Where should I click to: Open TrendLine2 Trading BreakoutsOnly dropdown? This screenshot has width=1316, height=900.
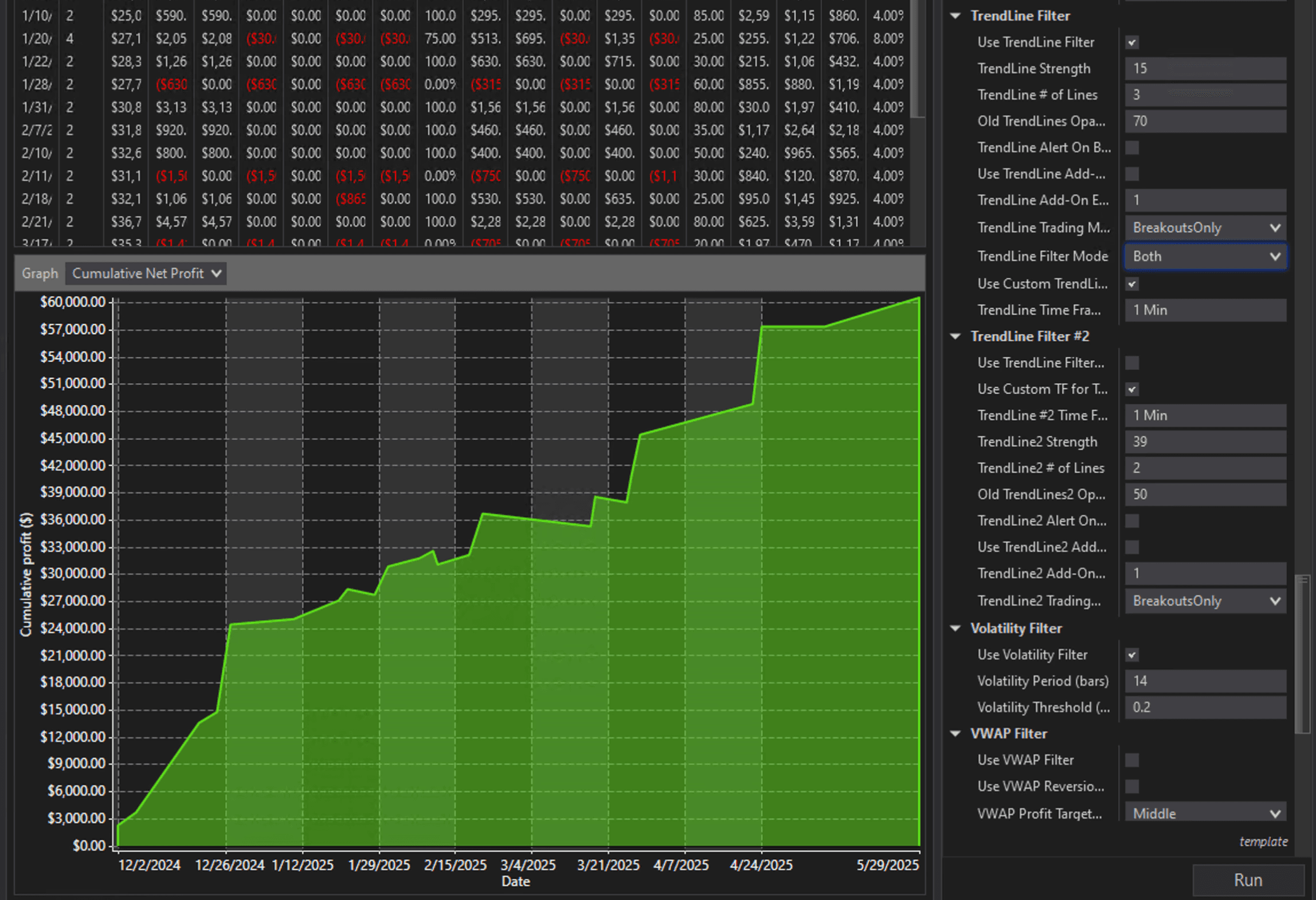(x=1205, y=601)
